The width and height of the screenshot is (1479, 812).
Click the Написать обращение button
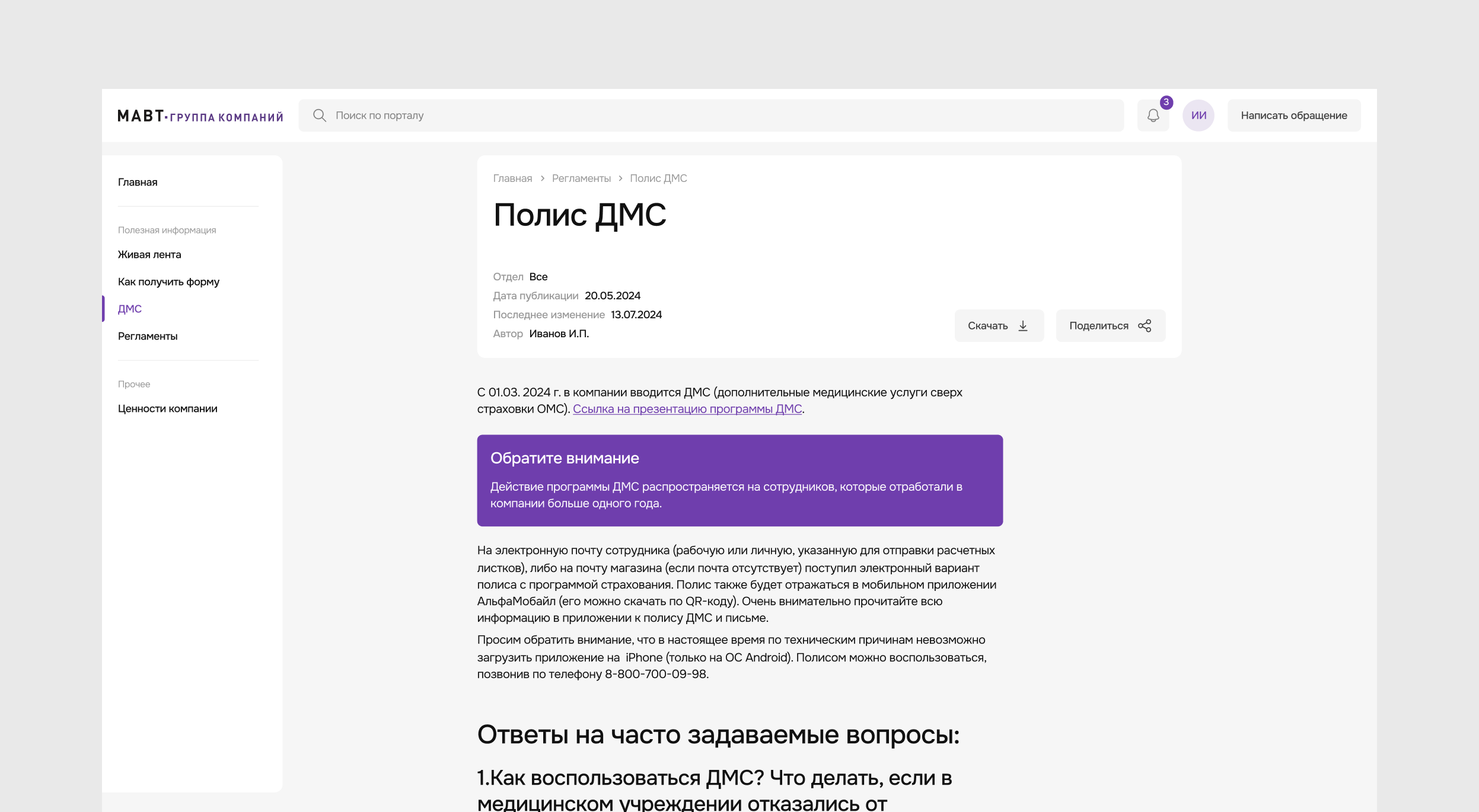pos(1294,115)
